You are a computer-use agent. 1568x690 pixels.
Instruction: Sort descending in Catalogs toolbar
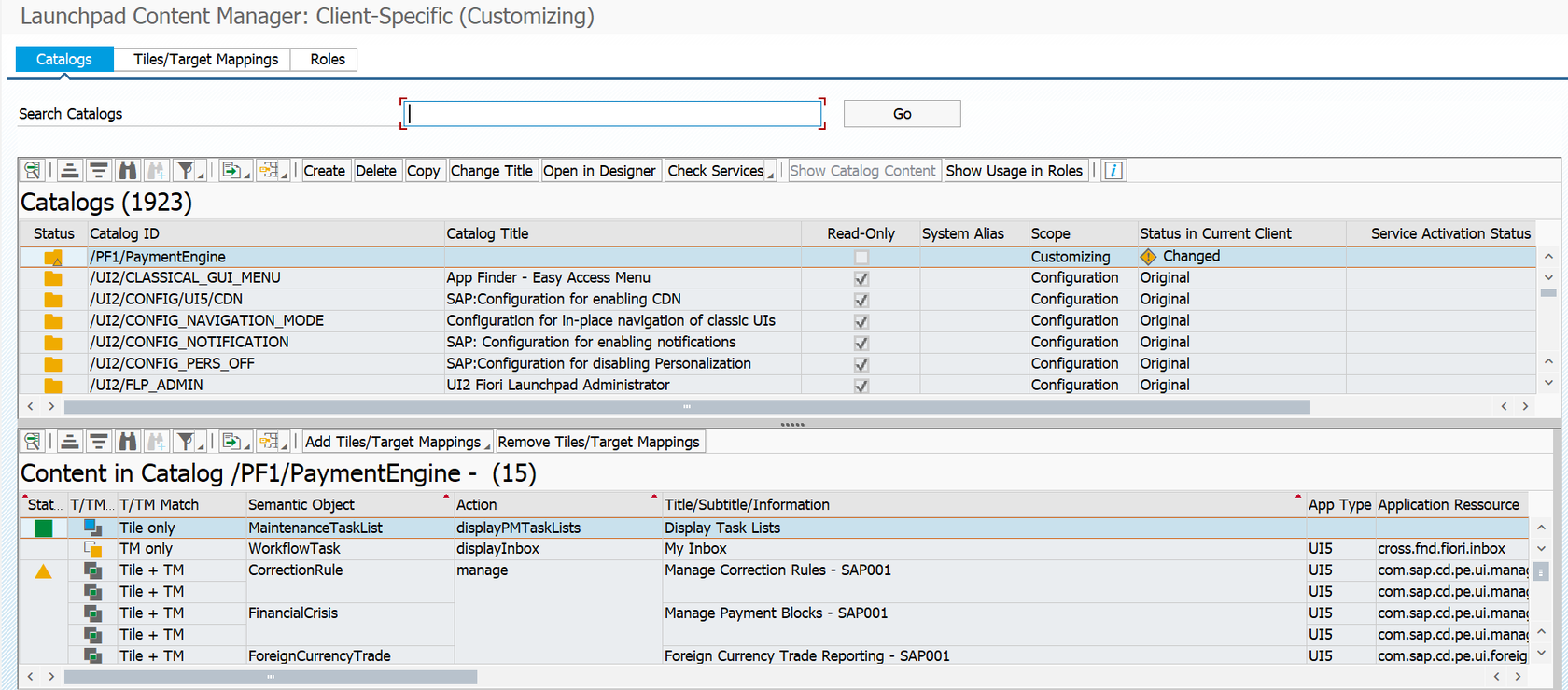tap(99, 171)
